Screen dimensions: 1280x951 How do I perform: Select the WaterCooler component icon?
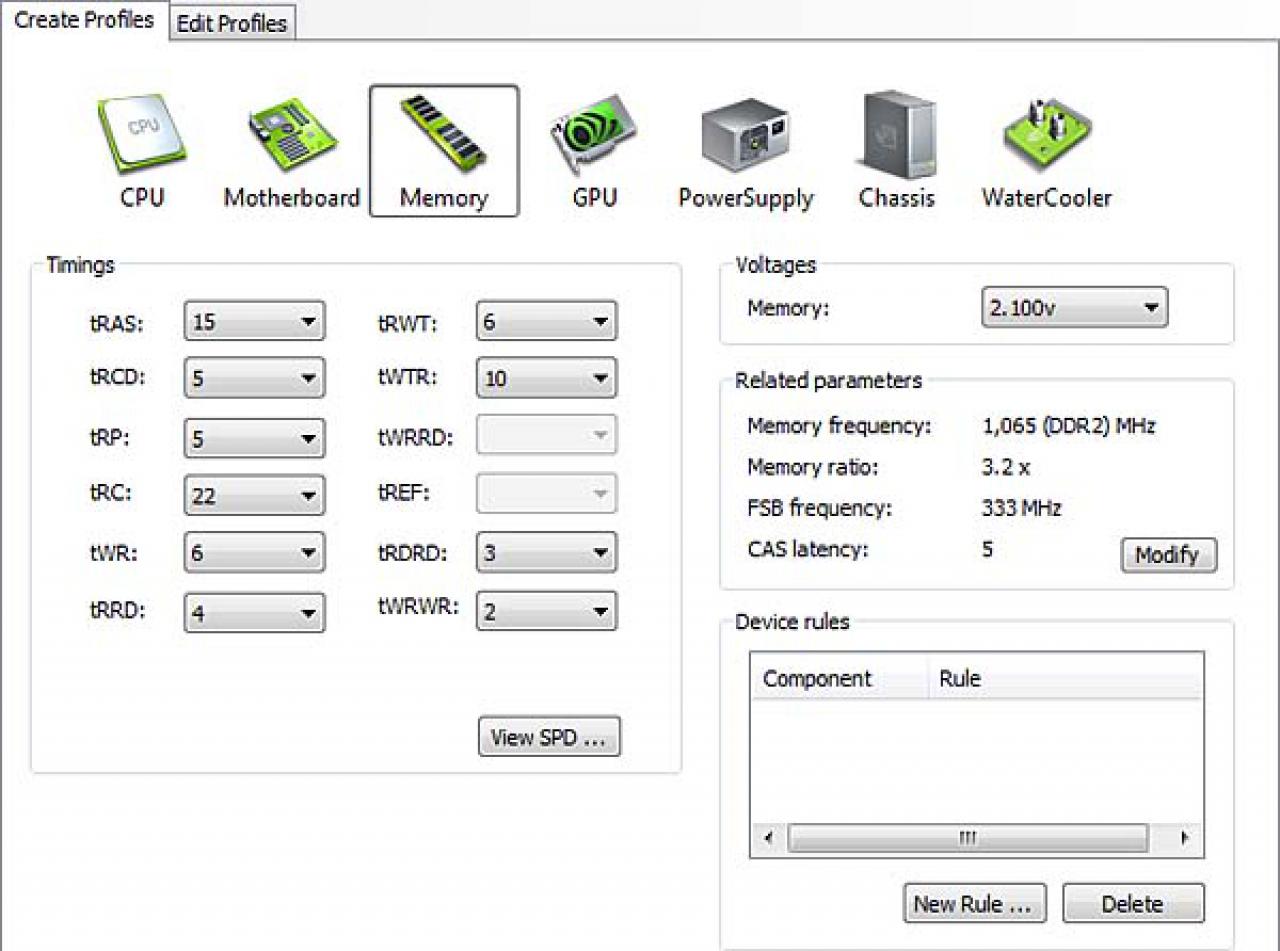point(1047,151)
